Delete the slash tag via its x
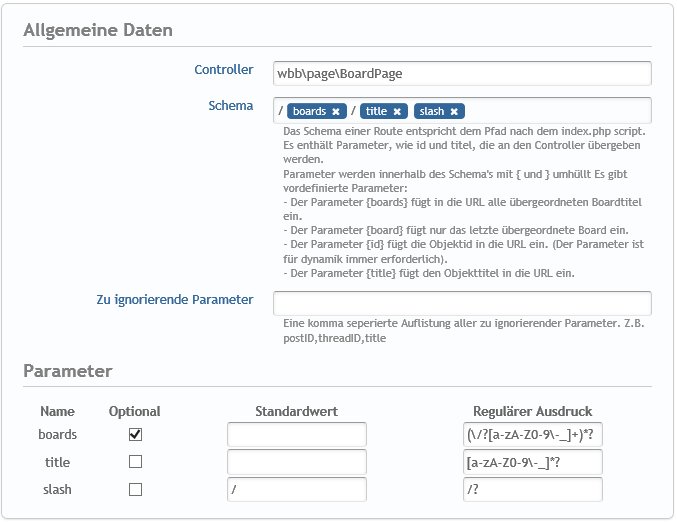The image size is (677, 522). tap(454, 111)
